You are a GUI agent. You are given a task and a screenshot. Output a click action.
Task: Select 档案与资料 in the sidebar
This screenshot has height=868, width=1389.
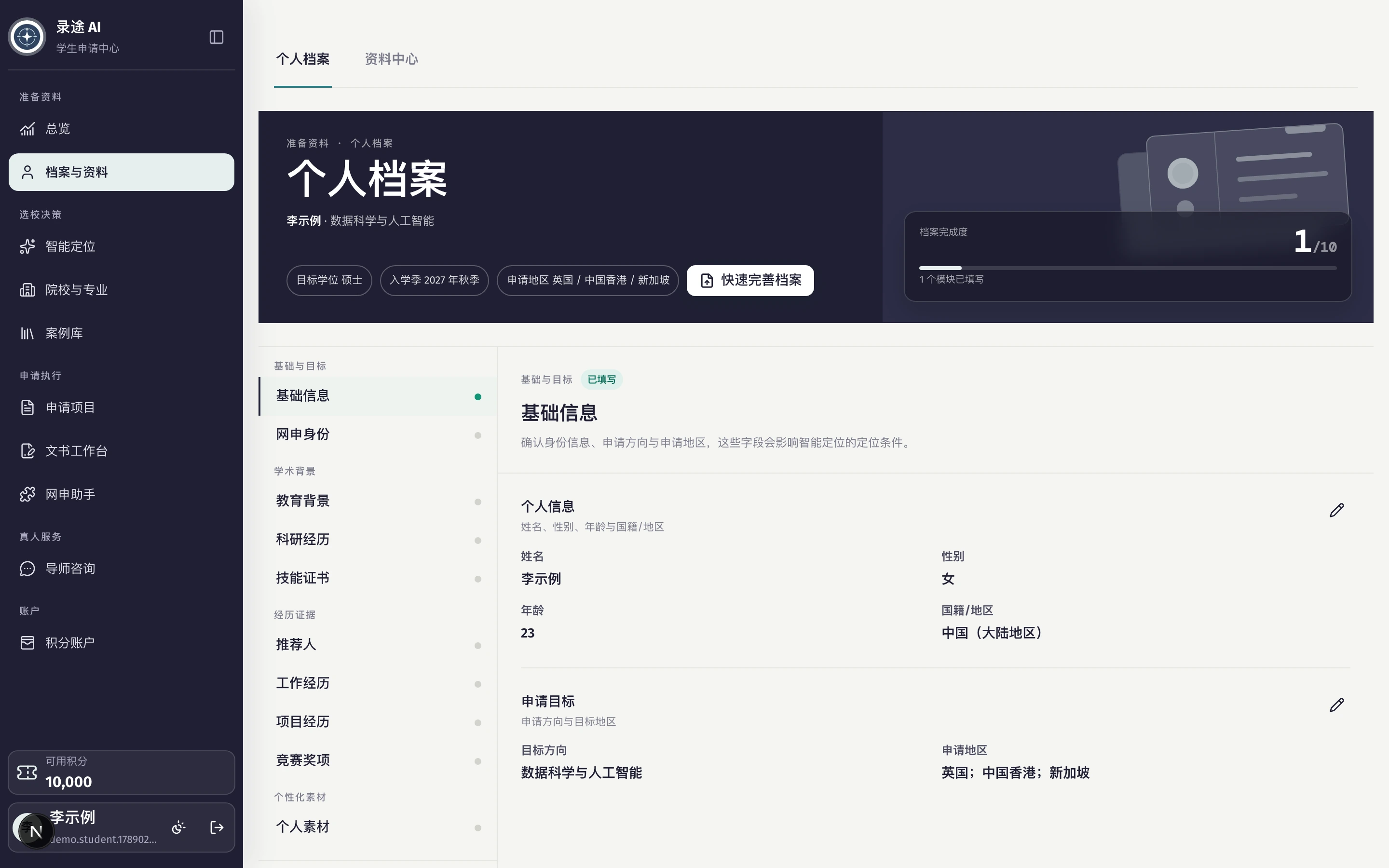pos(121,172)
